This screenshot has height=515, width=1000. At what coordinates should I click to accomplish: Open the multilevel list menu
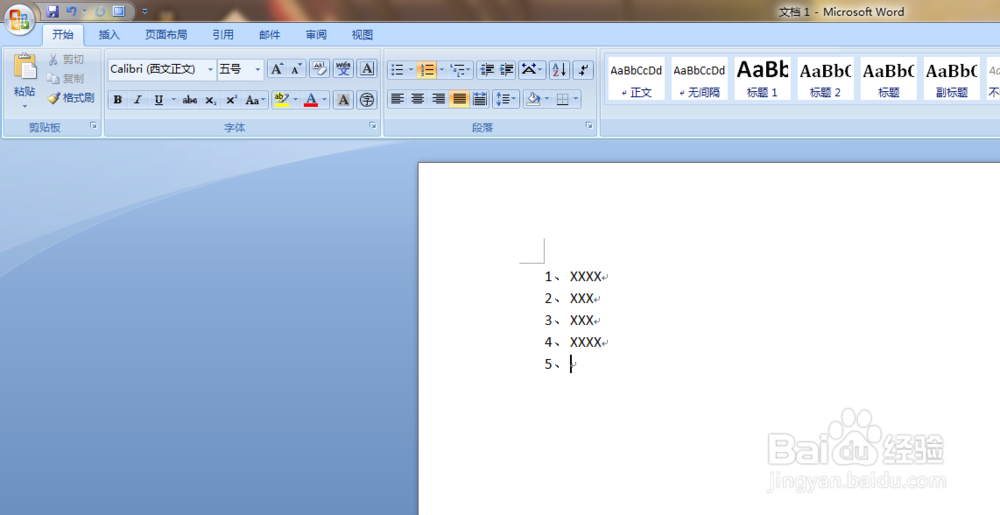point(460,69)
